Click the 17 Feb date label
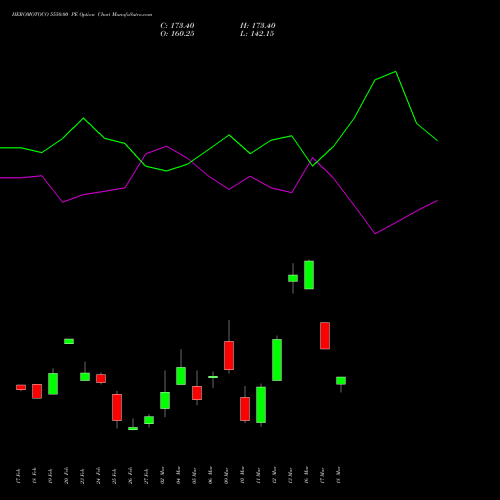Image resolution: width=500 pixels, height=500 pixels. 18,476
